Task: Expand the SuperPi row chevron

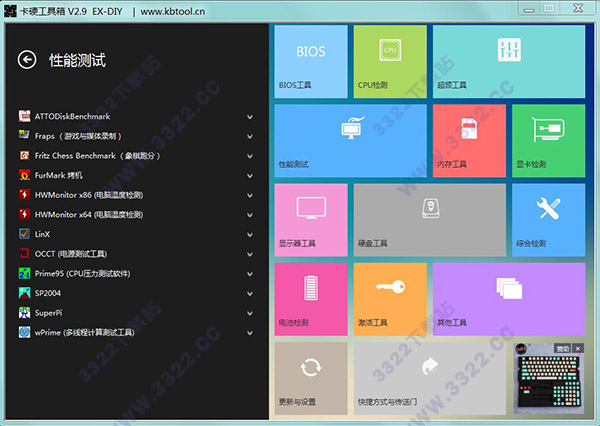Action: (x=250, y=313)
